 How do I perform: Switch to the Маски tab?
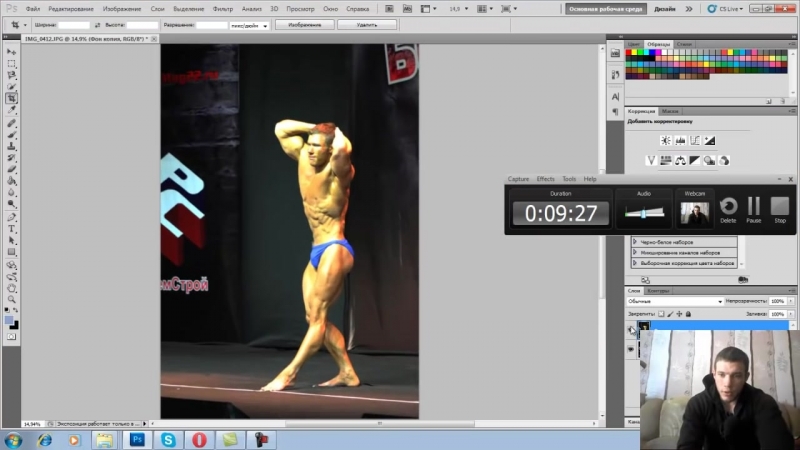[670, 111]
